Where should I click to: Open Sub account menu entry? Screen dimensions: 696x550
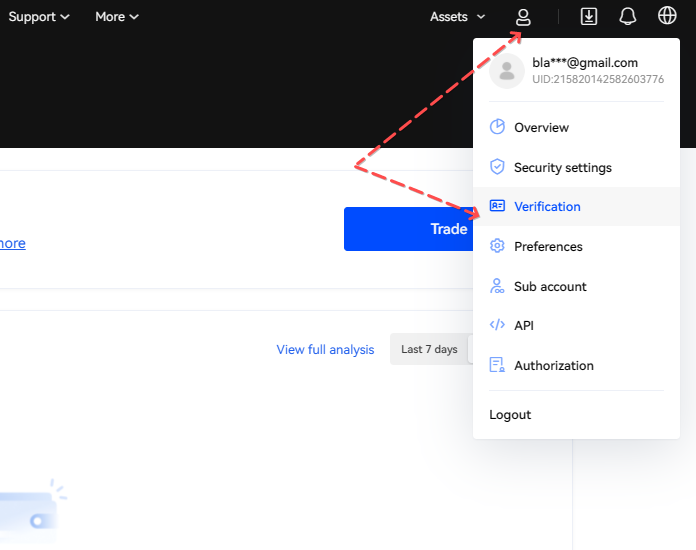pyautogui.click(x=550, y=286)
